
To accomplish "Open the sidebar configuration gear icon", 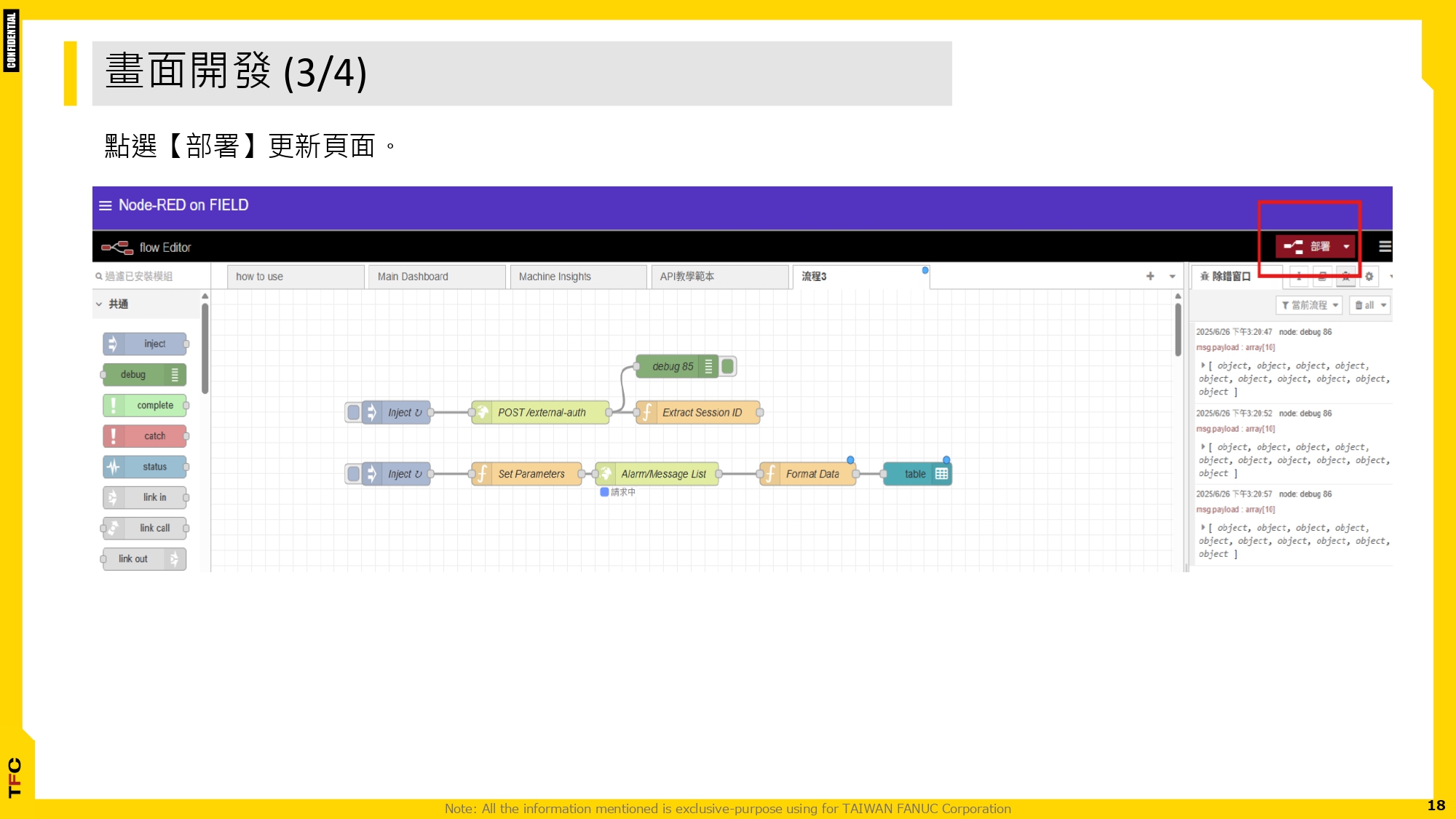I will click(1369, 277).
